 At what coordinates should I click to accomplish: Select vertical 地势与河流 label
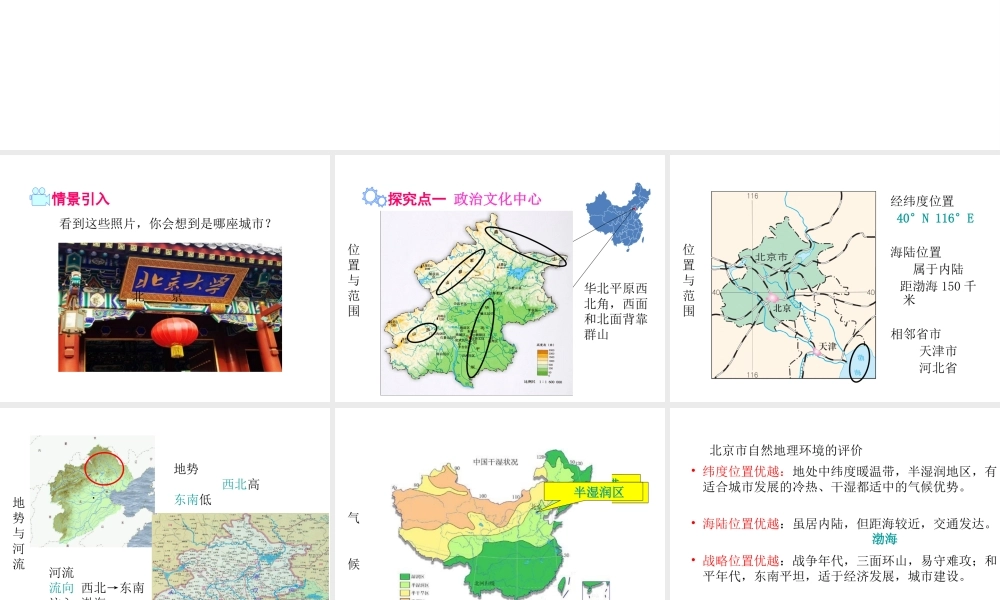click(x=18, y=533)
